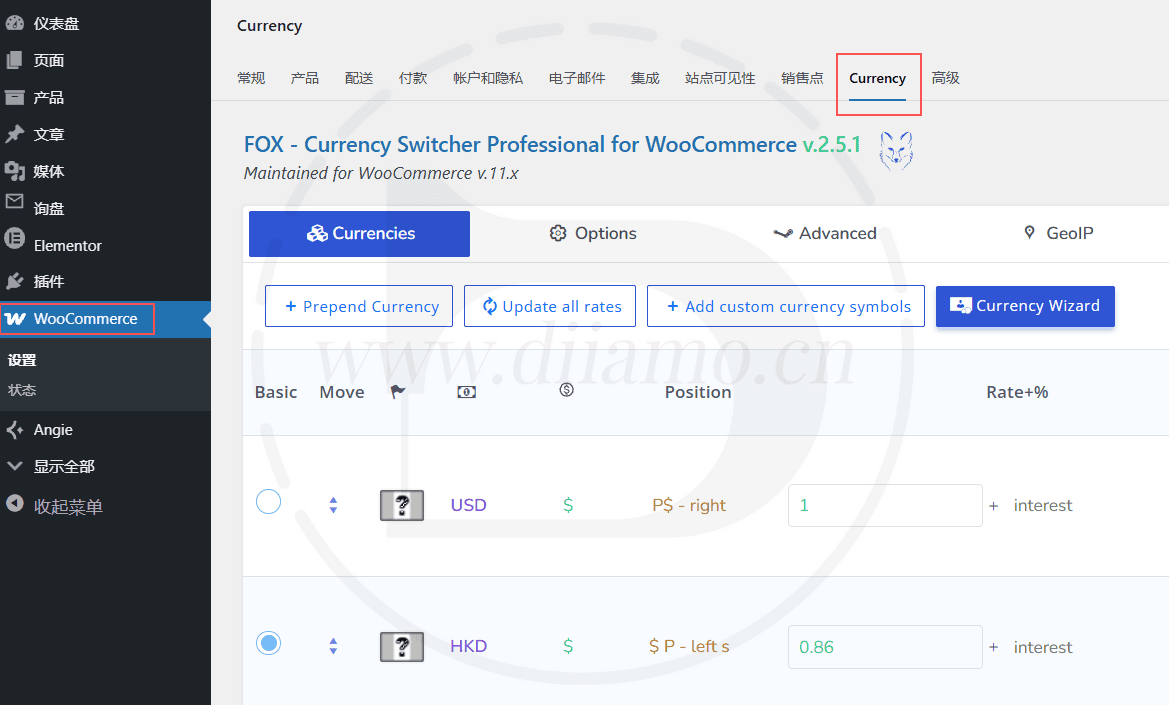Open the 常规 settings tab
This screenshot has width=1169, height=705.
(251, 78)
